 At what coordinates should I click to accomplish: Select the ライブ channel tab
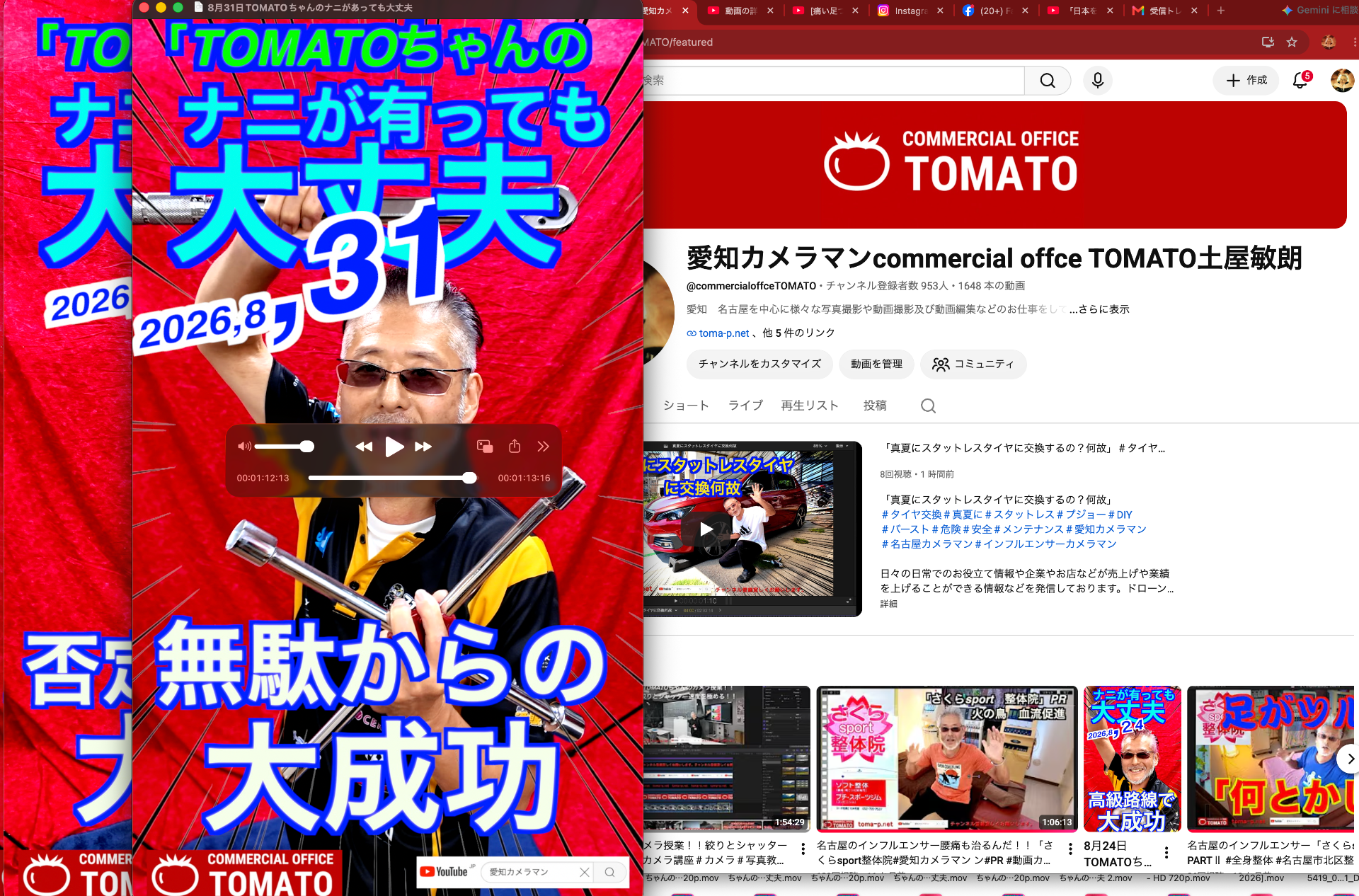(x=746, y=406)
